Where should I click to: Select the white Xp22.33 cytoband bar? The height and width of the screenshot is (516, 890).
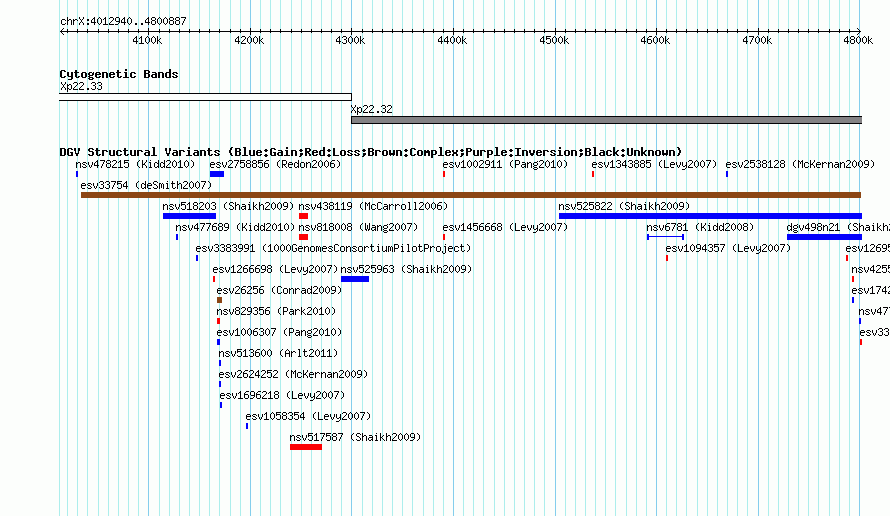[205, 97]
